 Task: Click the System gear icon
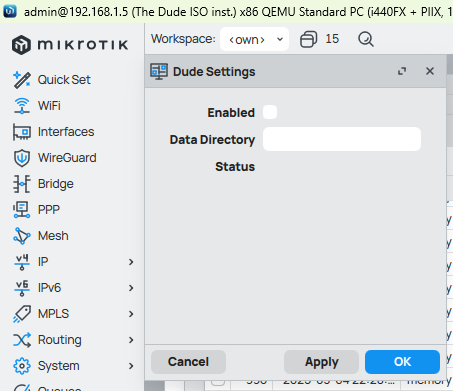(22, 366)
